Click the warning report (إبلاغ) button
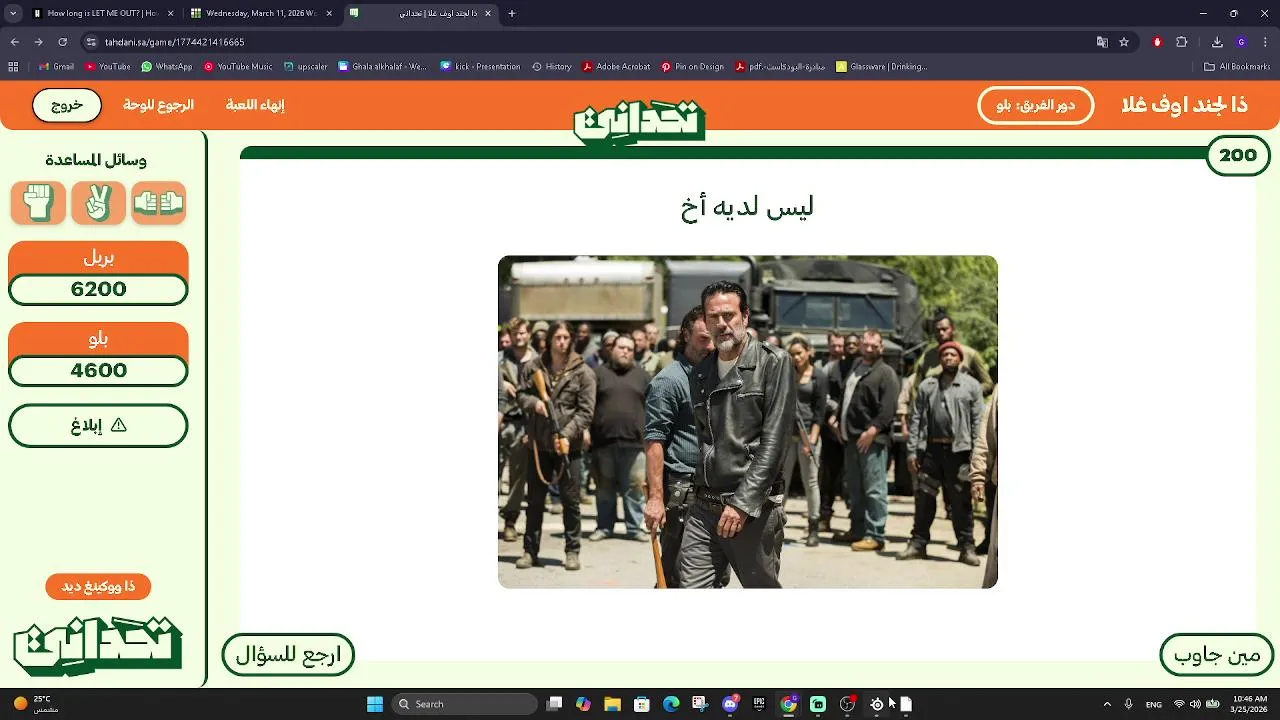1280x720 pixels. click(98, 425)
